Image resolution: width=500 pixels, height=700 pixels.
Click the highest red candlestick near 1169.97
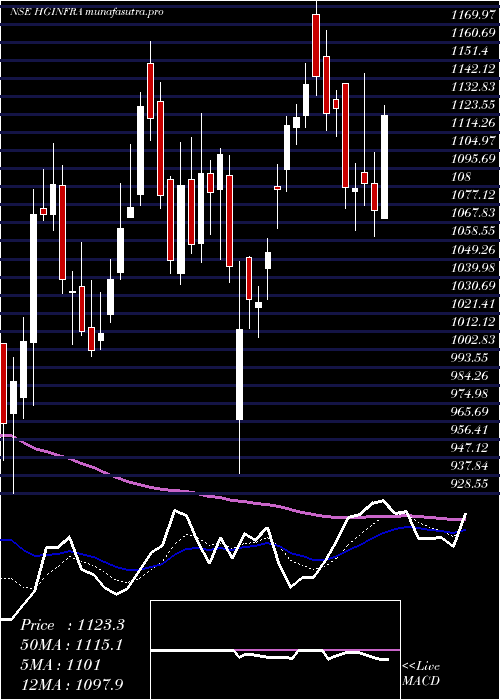pyautogui.click(x=316, y=46)
